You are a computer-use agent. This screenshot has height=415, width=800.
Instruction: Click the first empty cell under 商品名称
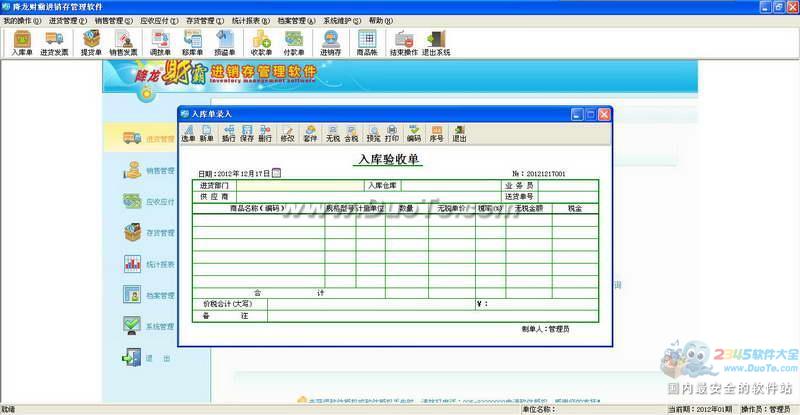[x=259, y=220]
